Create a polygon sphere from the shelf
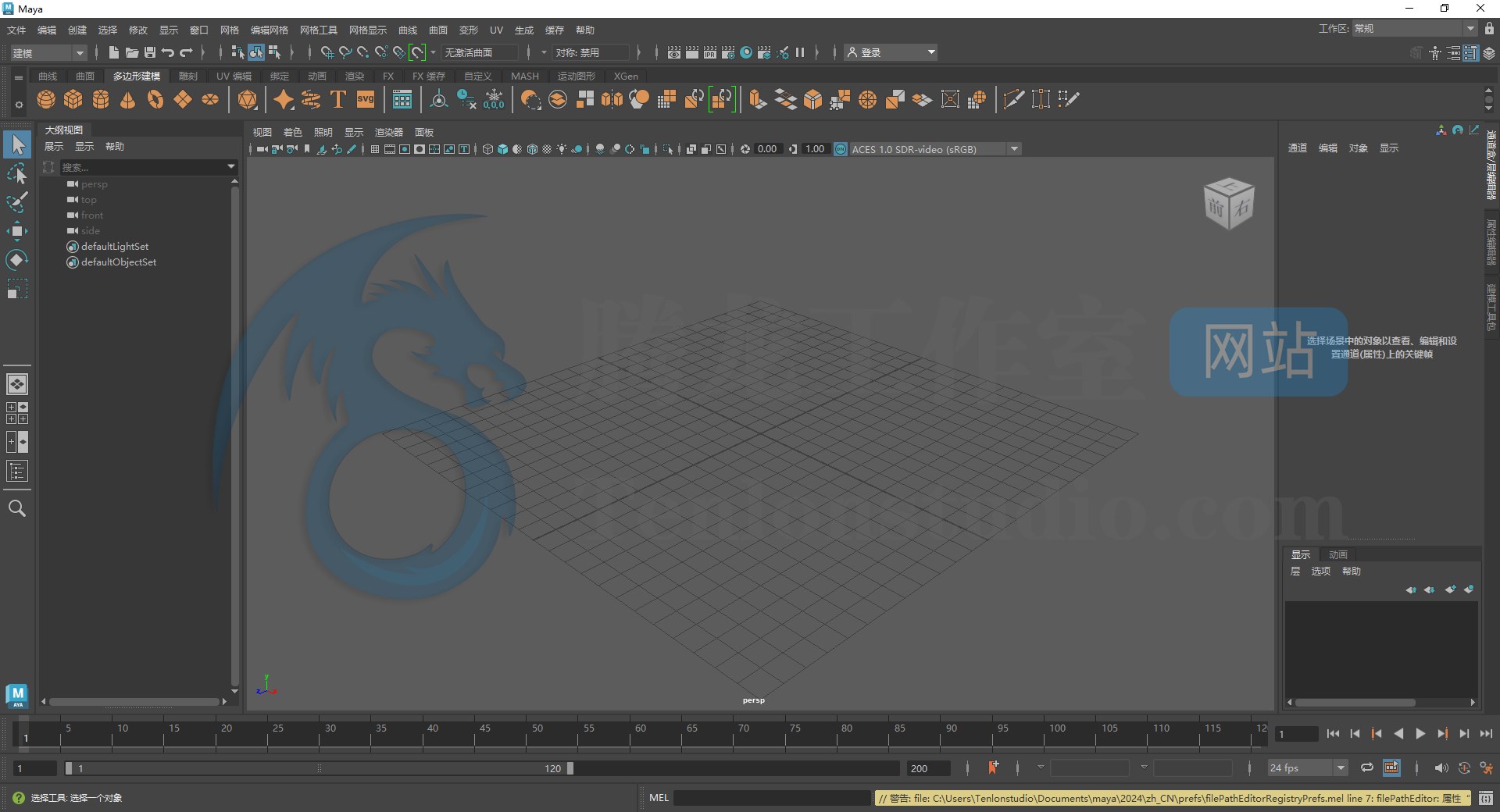The image size is (1500, 812). pyautogui.click(x=46, y=99)
